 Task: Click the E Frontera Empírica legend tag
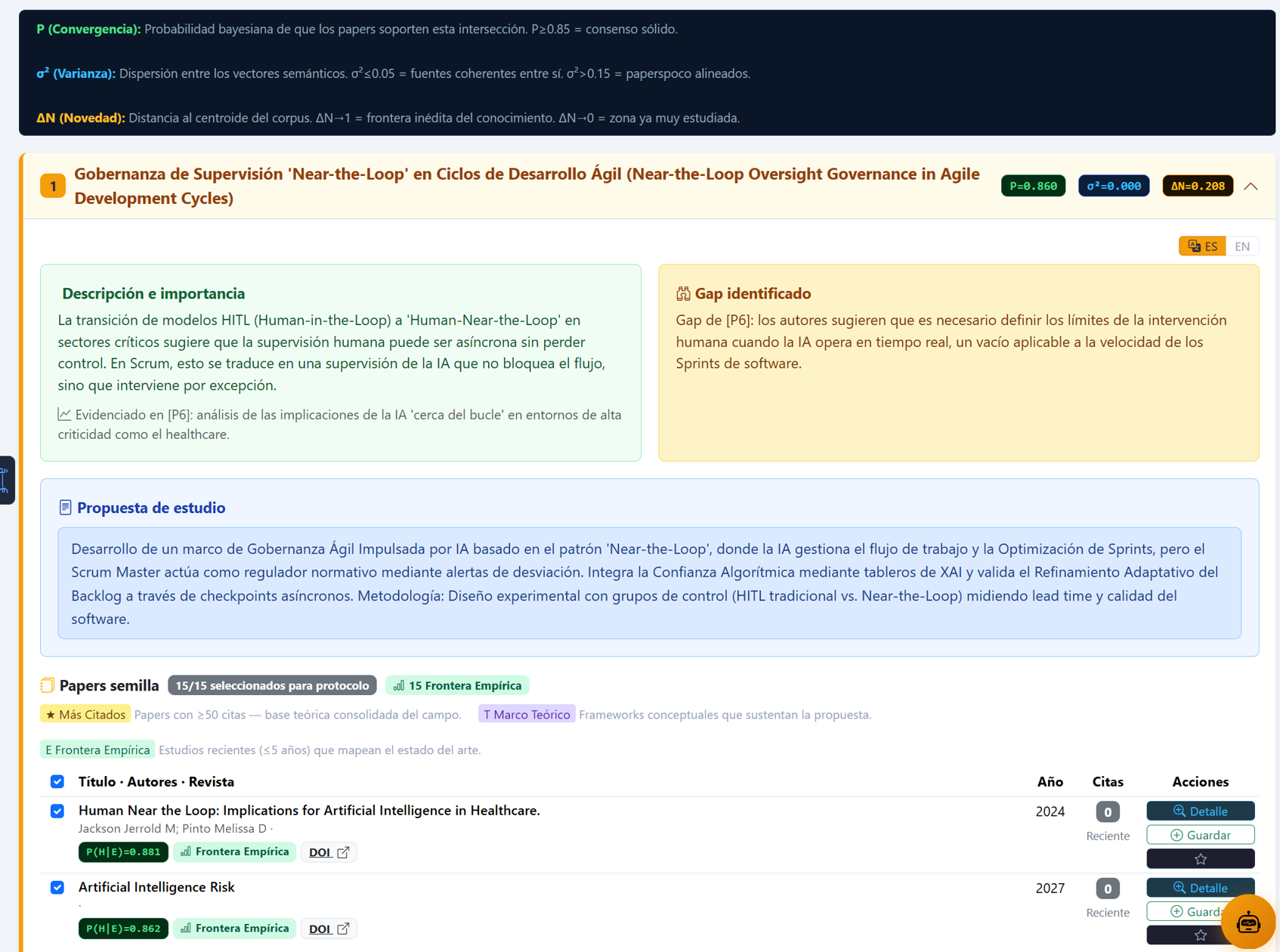pos(97,750)
